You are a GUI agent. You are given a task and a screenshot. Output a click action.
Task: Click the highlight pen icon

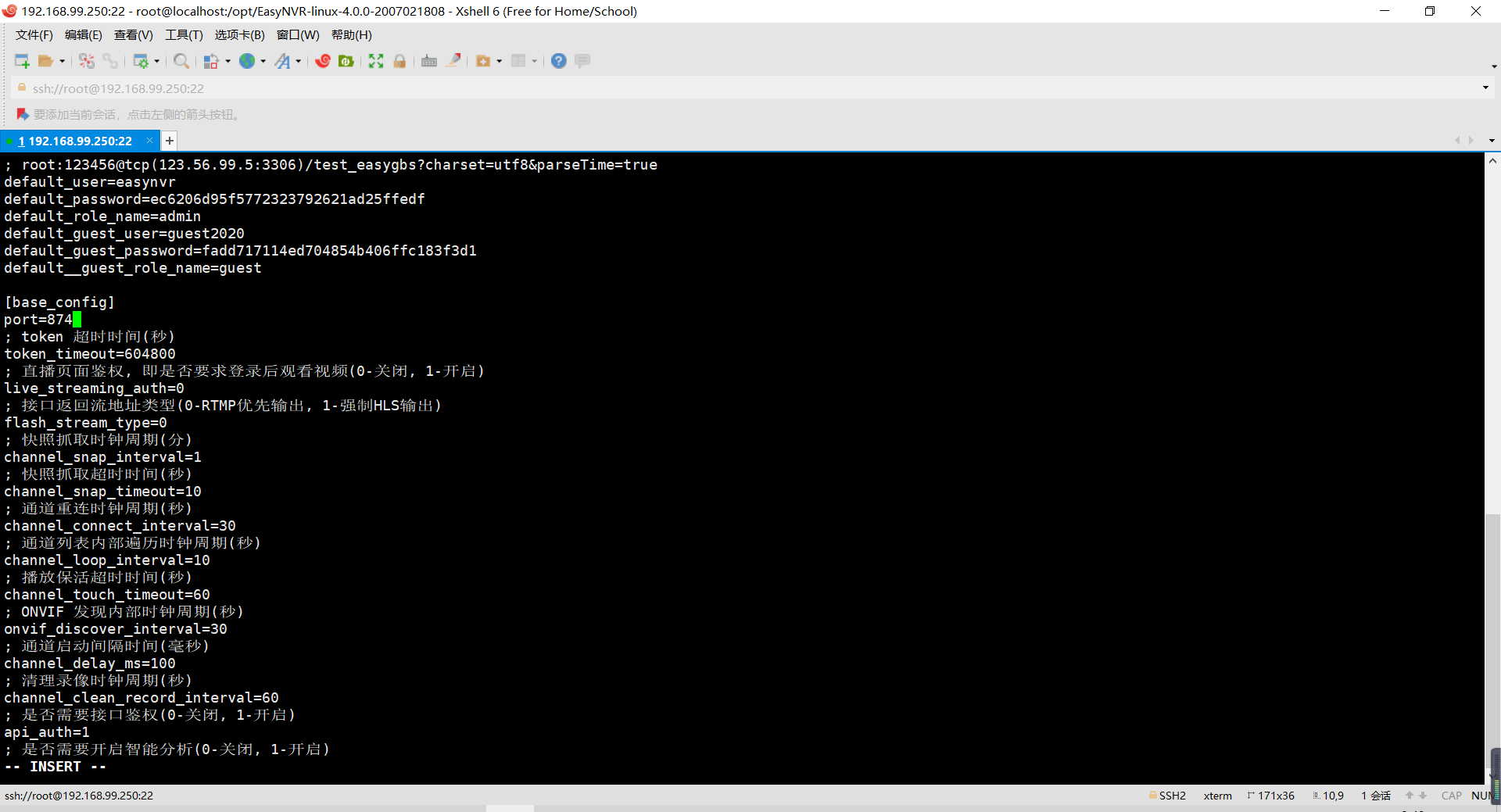point(453,60)
